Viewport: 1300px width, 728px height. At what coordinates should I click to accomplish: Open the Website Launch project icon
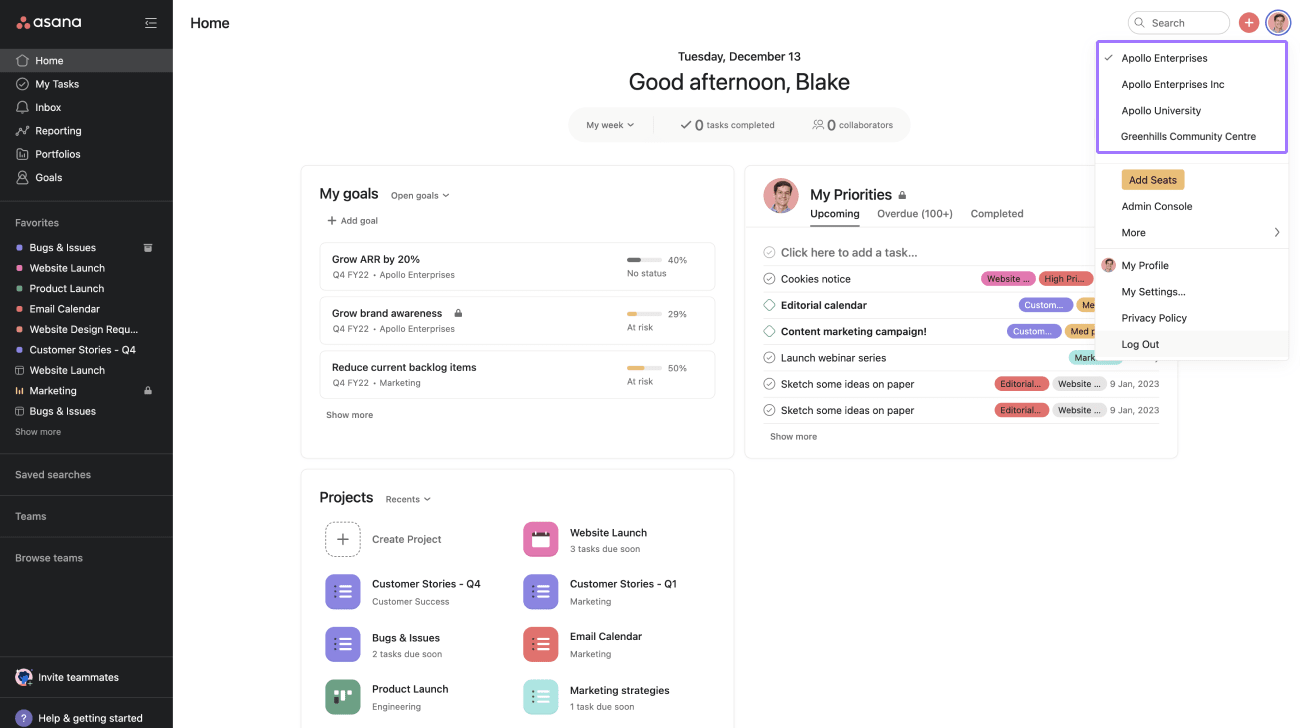click(540, 539)
